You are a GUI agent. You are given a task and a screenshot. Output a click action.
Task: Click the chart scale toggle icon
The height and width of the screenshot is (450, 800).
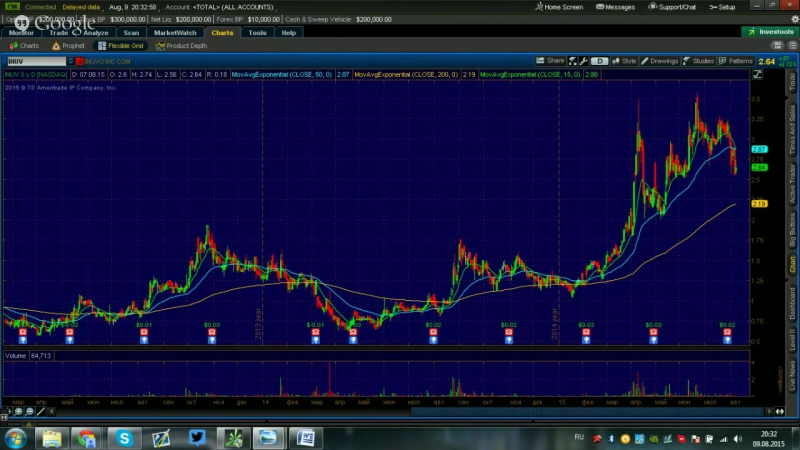pyautogui.click(x=757, y=74)
